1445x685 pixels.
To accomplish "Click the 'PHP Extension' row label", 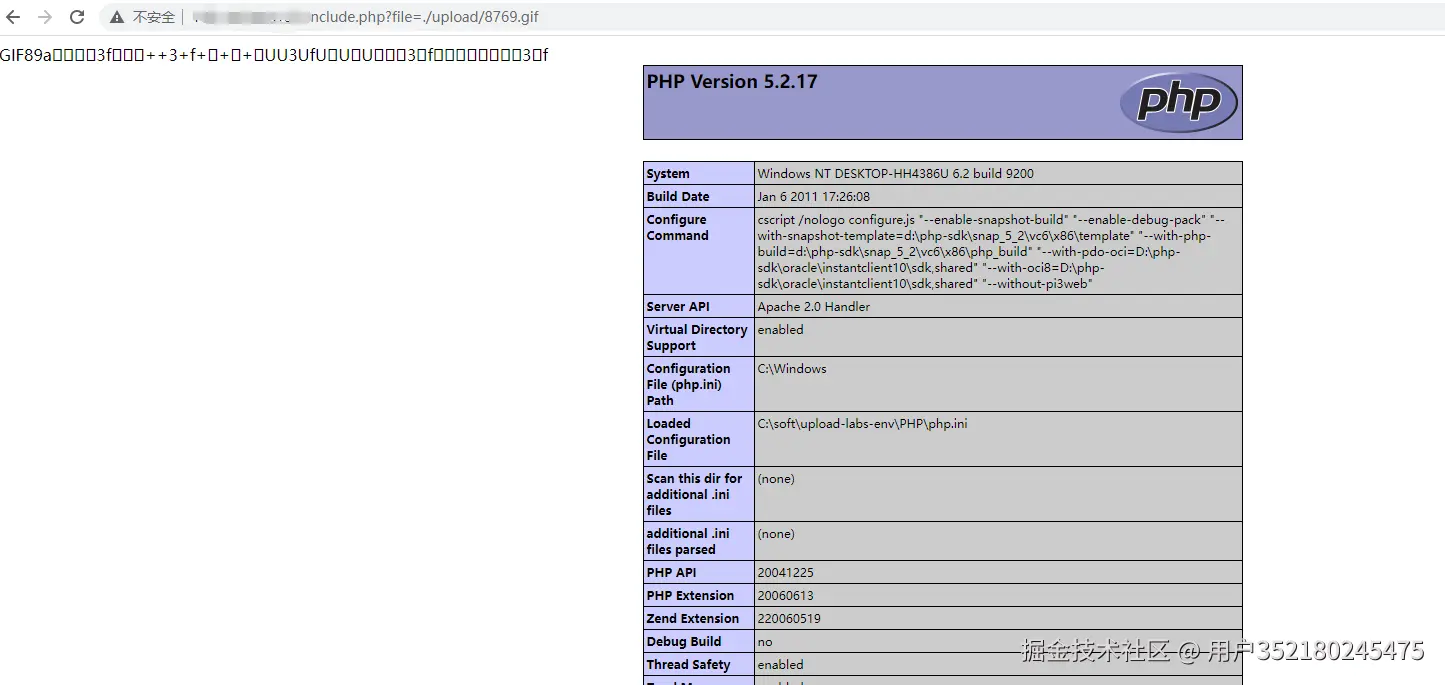I will tap(690, 596).
